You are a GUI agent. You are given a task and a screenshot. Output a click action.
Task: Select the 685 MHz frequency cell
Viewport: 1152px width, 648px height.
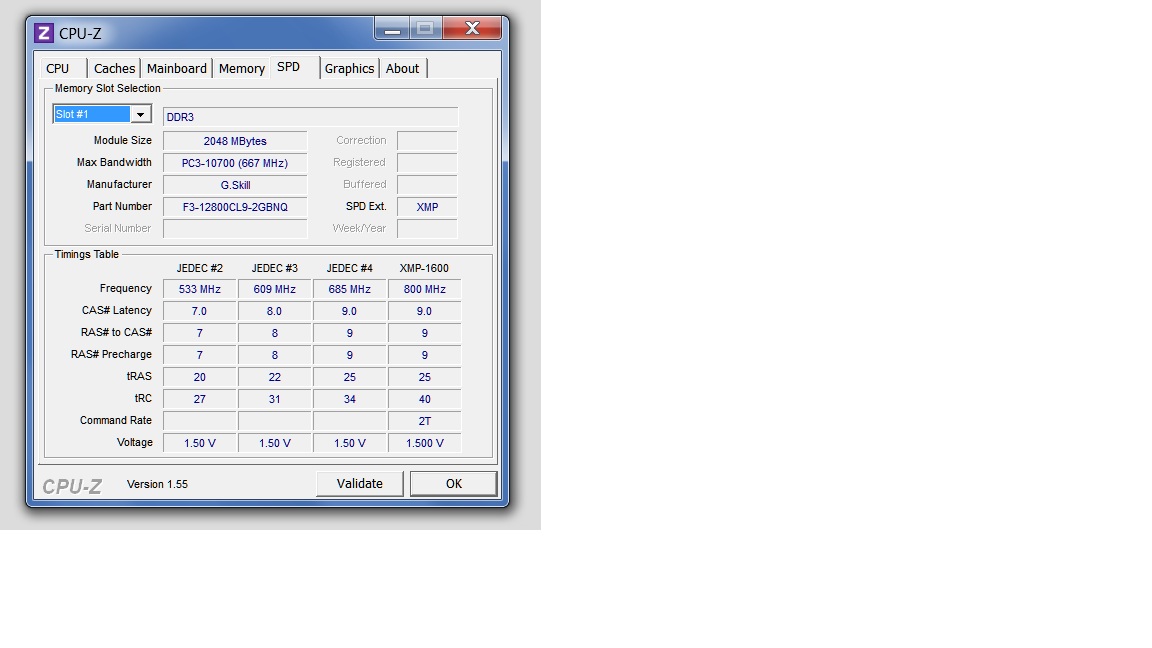[x=350, y=289]
